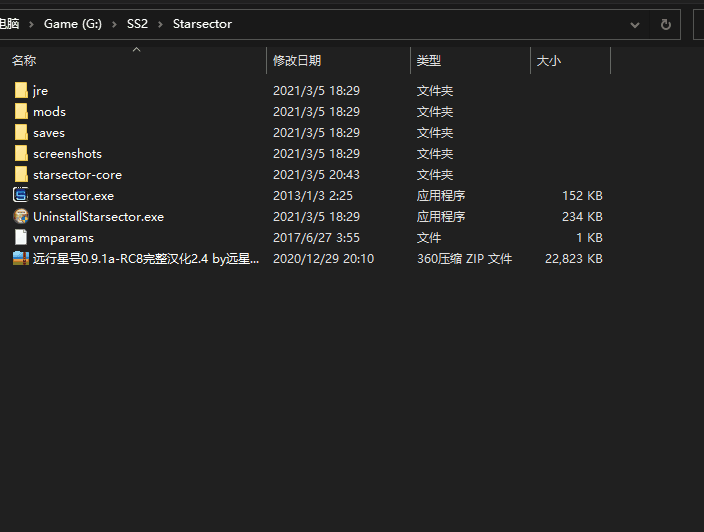The image size is (704, 532).
Task: Go to Game (G:) drive breadcrumb
Action: [x=72, y=24]
